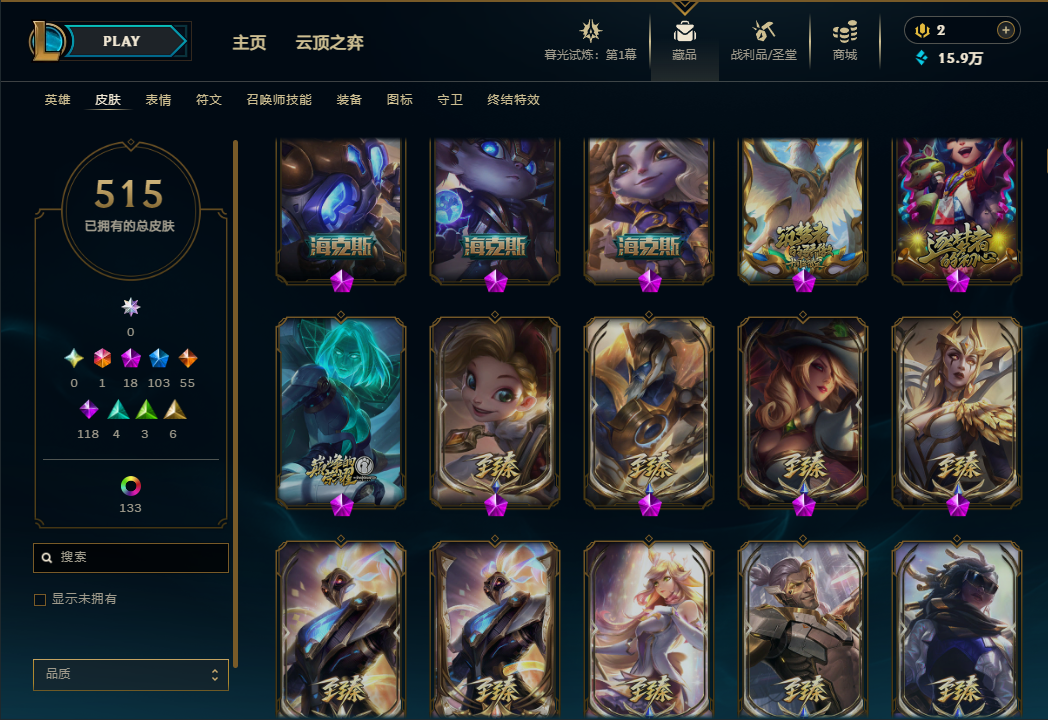Click the rainbow chroma wheel icon above 133
This screenshot has width=1048, height=720.
(130, 486)
